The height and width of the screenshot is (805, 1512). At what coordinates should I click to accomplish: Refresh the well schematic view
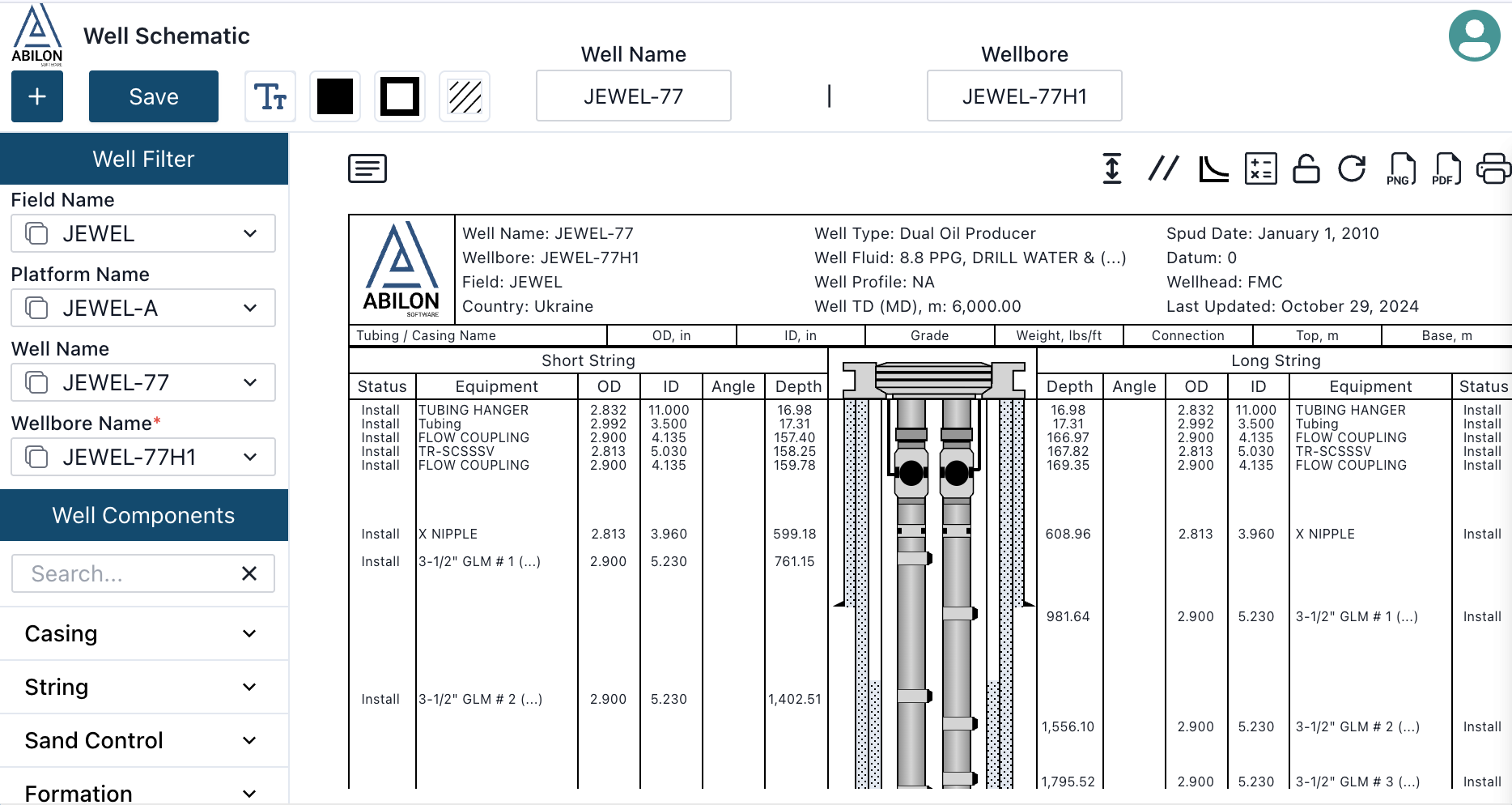(1352, 168)
